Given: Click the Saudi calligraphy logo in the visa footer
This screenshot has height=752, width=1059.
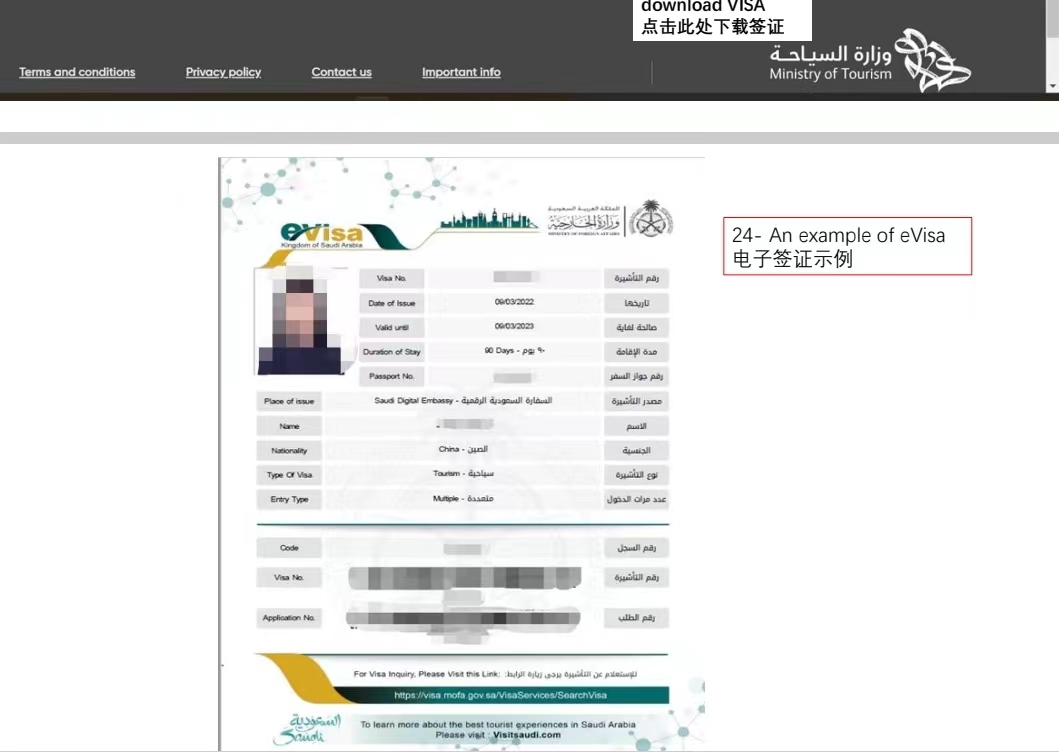Looking at the screenshot, I should tap(307, 730).
